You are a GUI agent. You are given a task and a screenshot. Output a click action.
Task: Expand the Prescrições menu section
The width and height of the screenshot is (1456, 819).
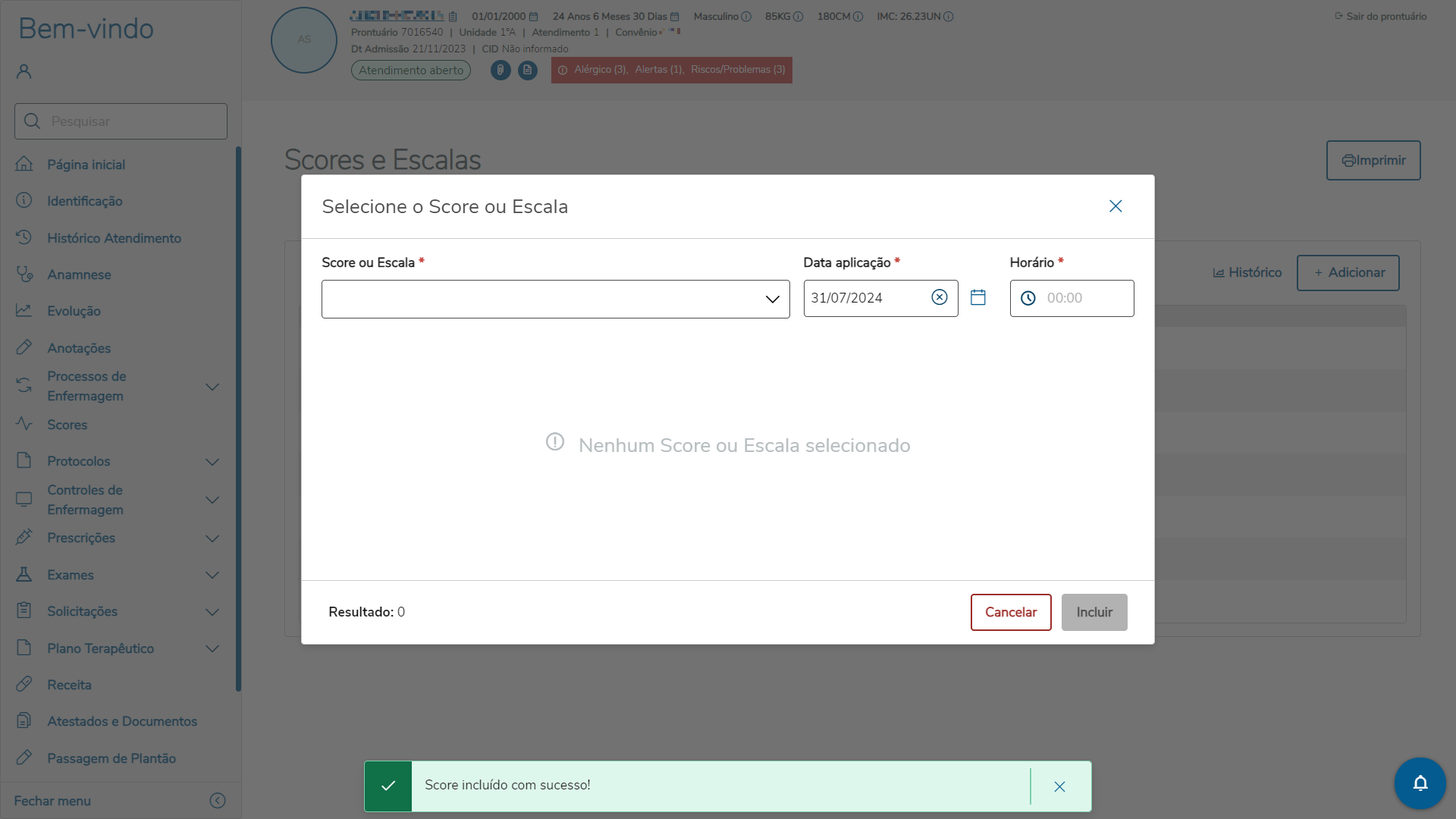pos(212,538)
